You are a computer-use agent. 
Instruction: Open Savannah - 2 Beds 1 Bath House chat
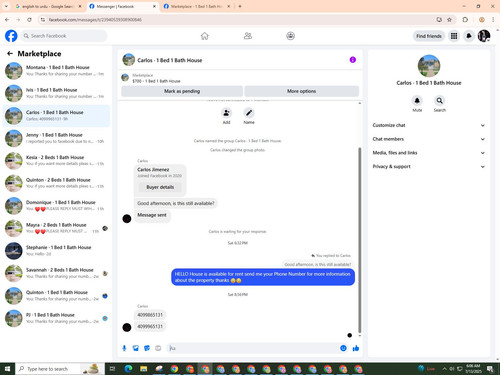[x=56, y=273]
